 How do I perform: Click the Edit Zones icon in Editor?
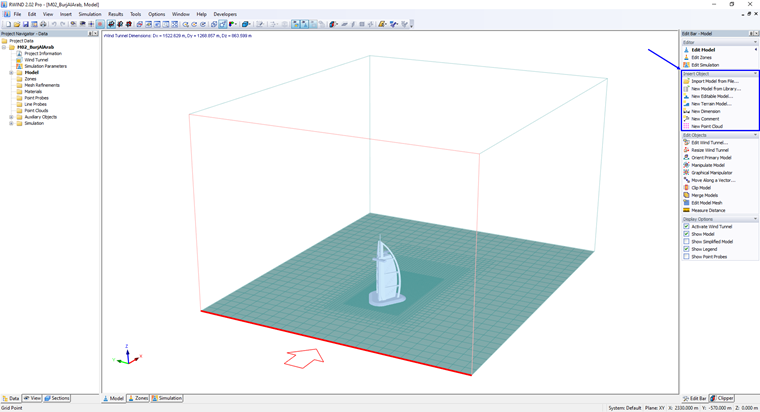686,57
